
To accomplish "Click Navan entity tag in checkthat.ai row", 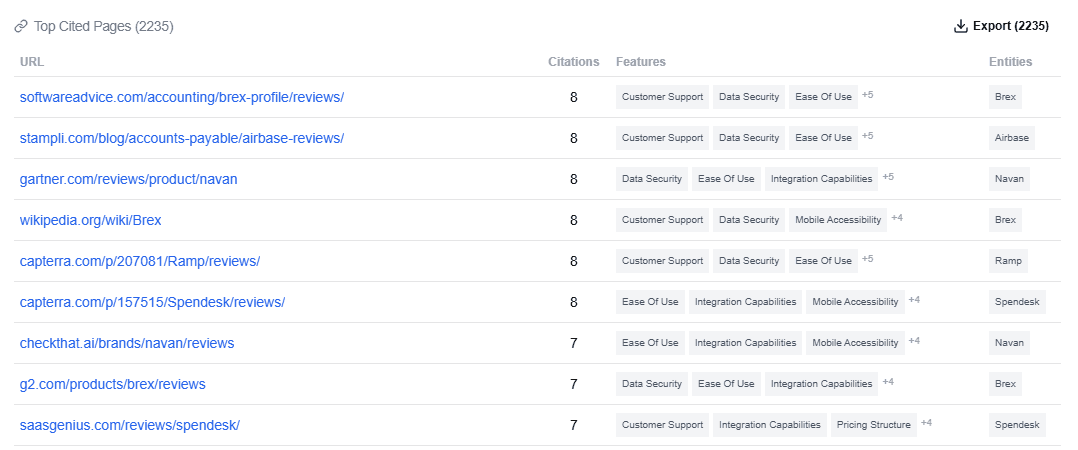I will pyautogui.click(x=1009, y=343).
